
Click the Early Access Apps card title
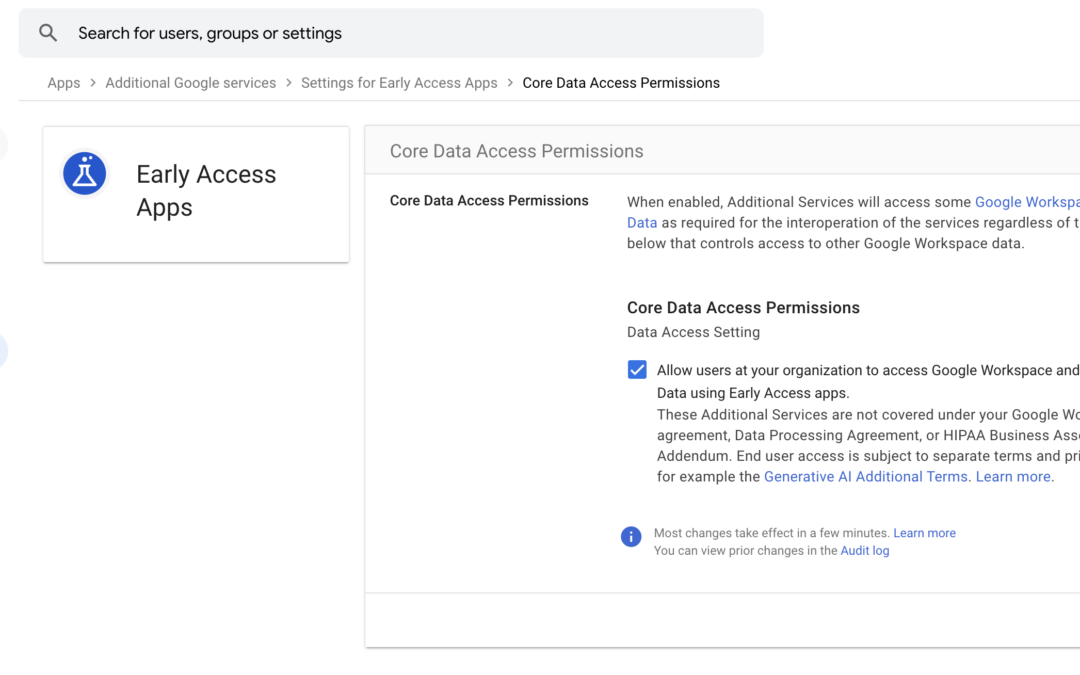click(206, 191)
